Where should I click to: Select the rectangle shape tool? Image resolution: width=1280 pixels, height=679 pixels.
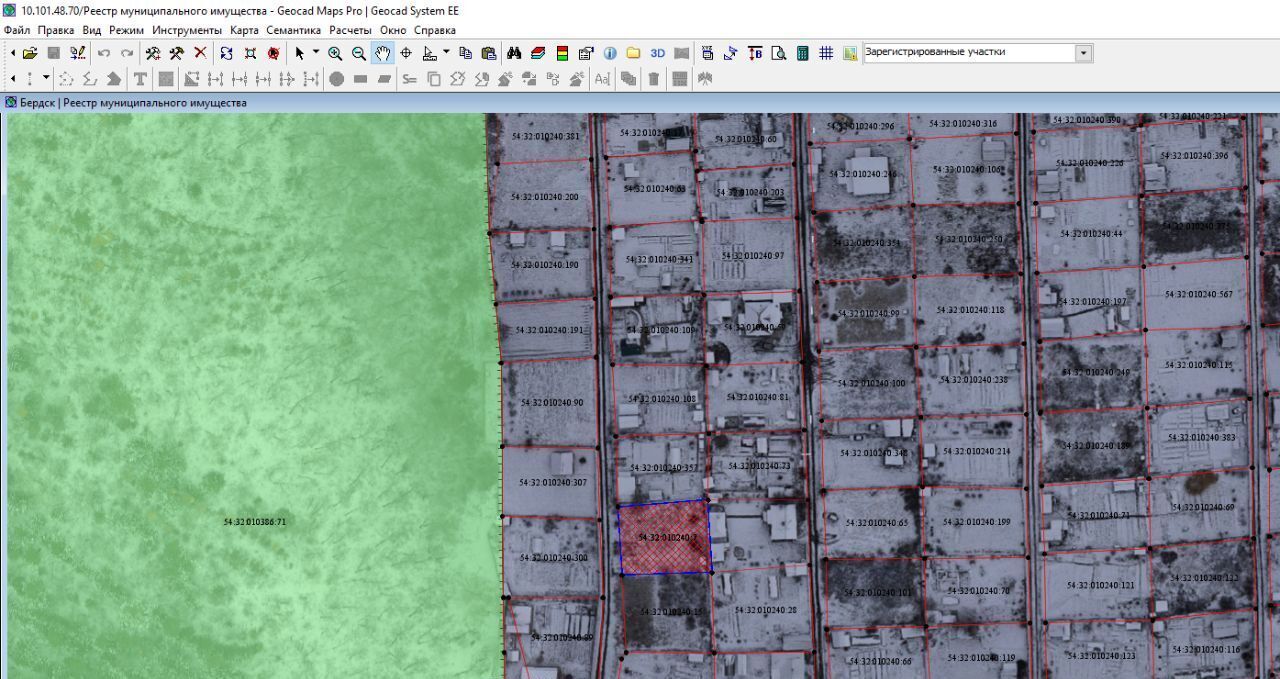pos(360,79)
